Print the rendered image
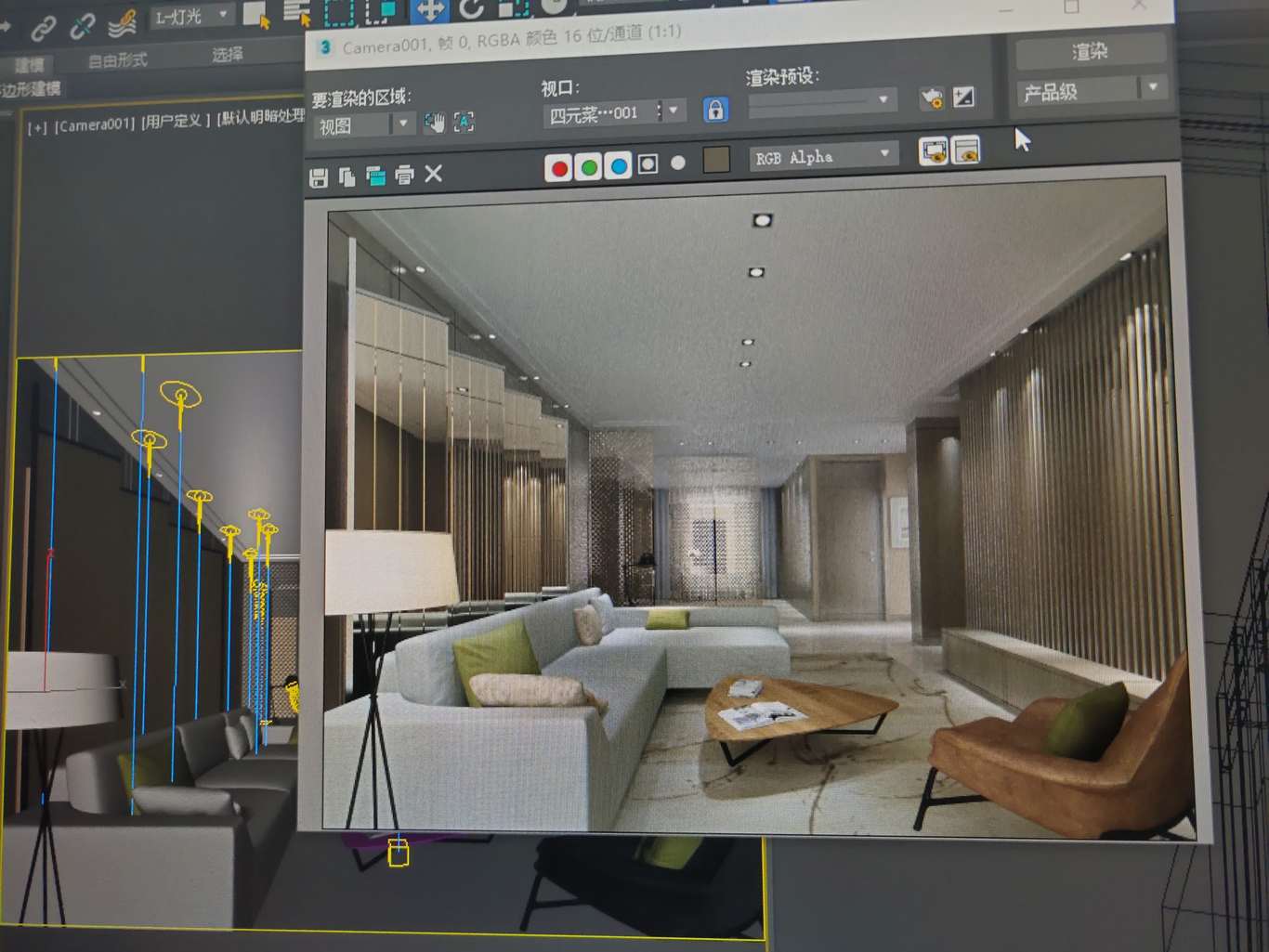The height and width of the screenshot is (952, 1269). pyautogui.click(x=404, y=175)
